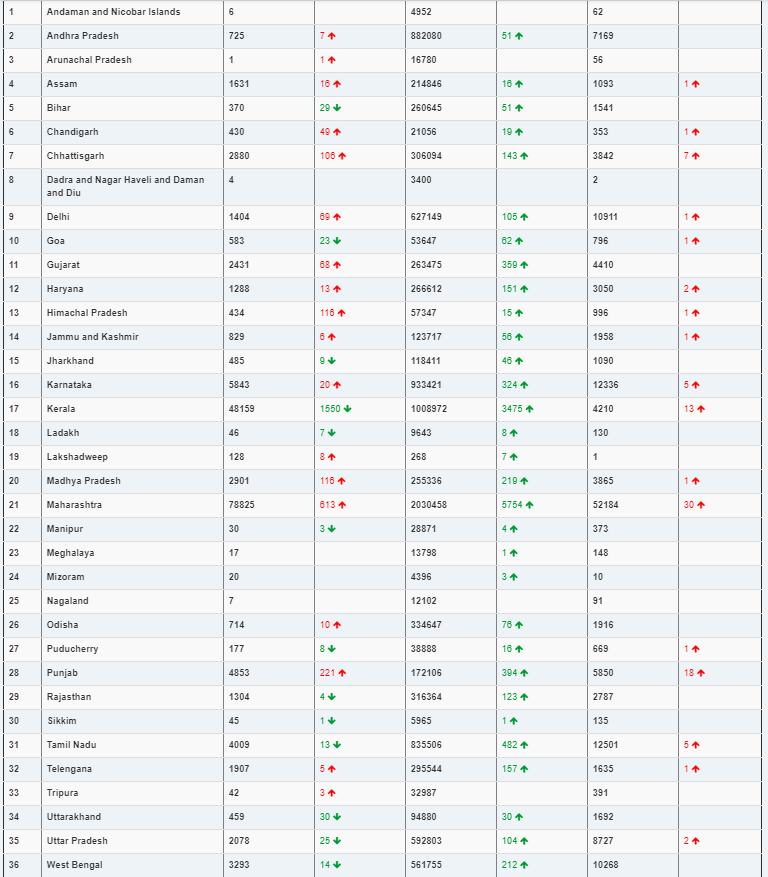Click West Bengal's green down arrow beside 14
The height and width of the screenshot is (877, 768).
point(337,865)
